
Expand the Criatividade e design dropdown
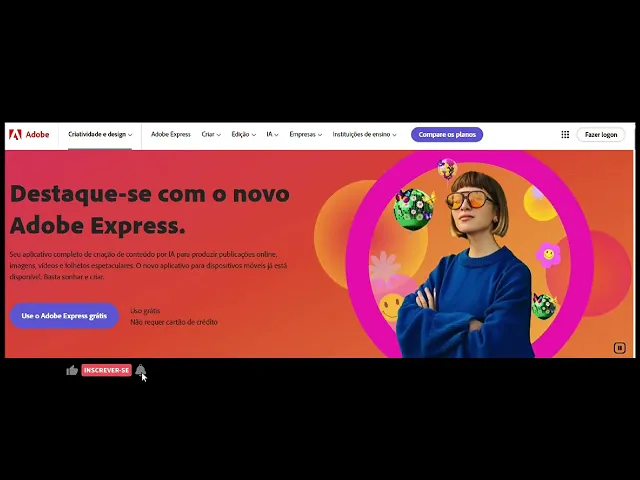(100, 134)
